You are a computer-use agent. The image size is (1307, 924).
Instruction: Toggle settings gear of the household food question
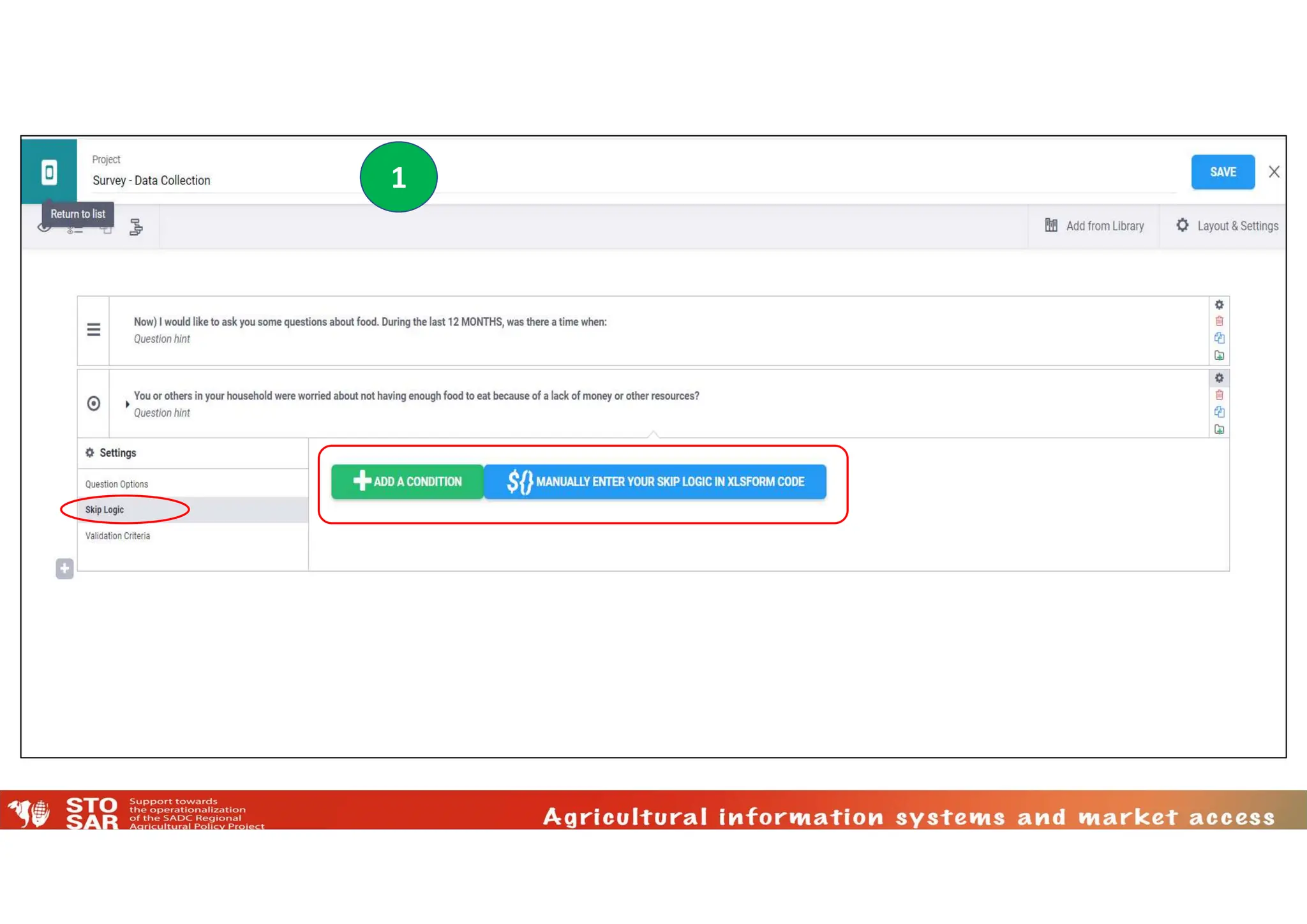(x=1219, y=378)
